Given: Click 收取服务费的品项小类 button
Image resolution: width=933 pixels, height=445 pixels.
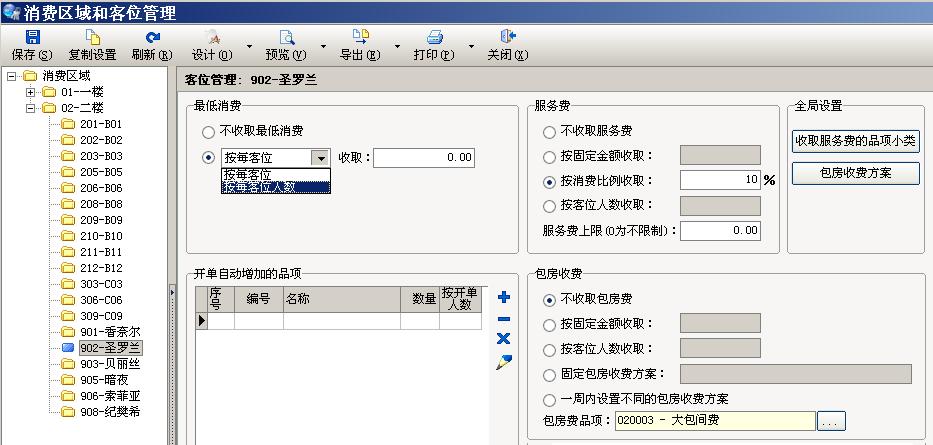Looking at the screenshot, I should click(855, 141).
